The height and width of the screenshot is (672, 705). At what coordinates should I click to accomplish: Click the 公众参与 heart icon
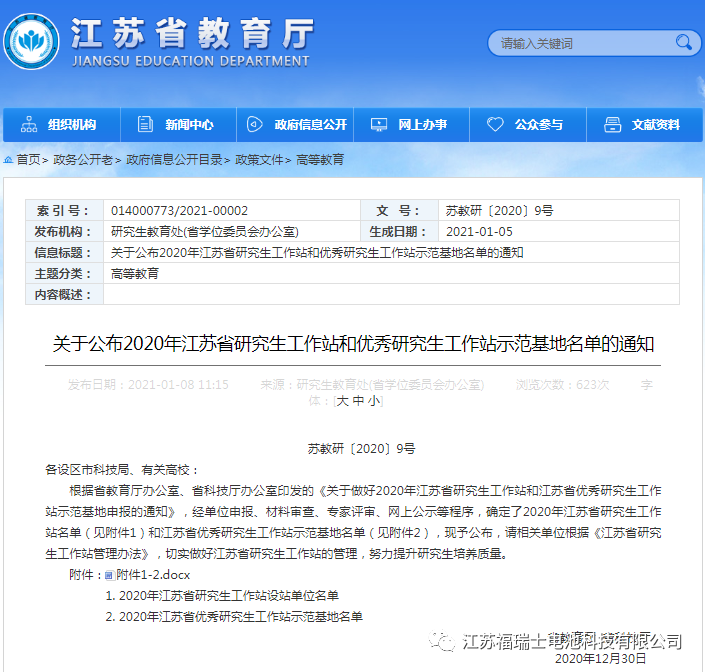tap(495, 125)
